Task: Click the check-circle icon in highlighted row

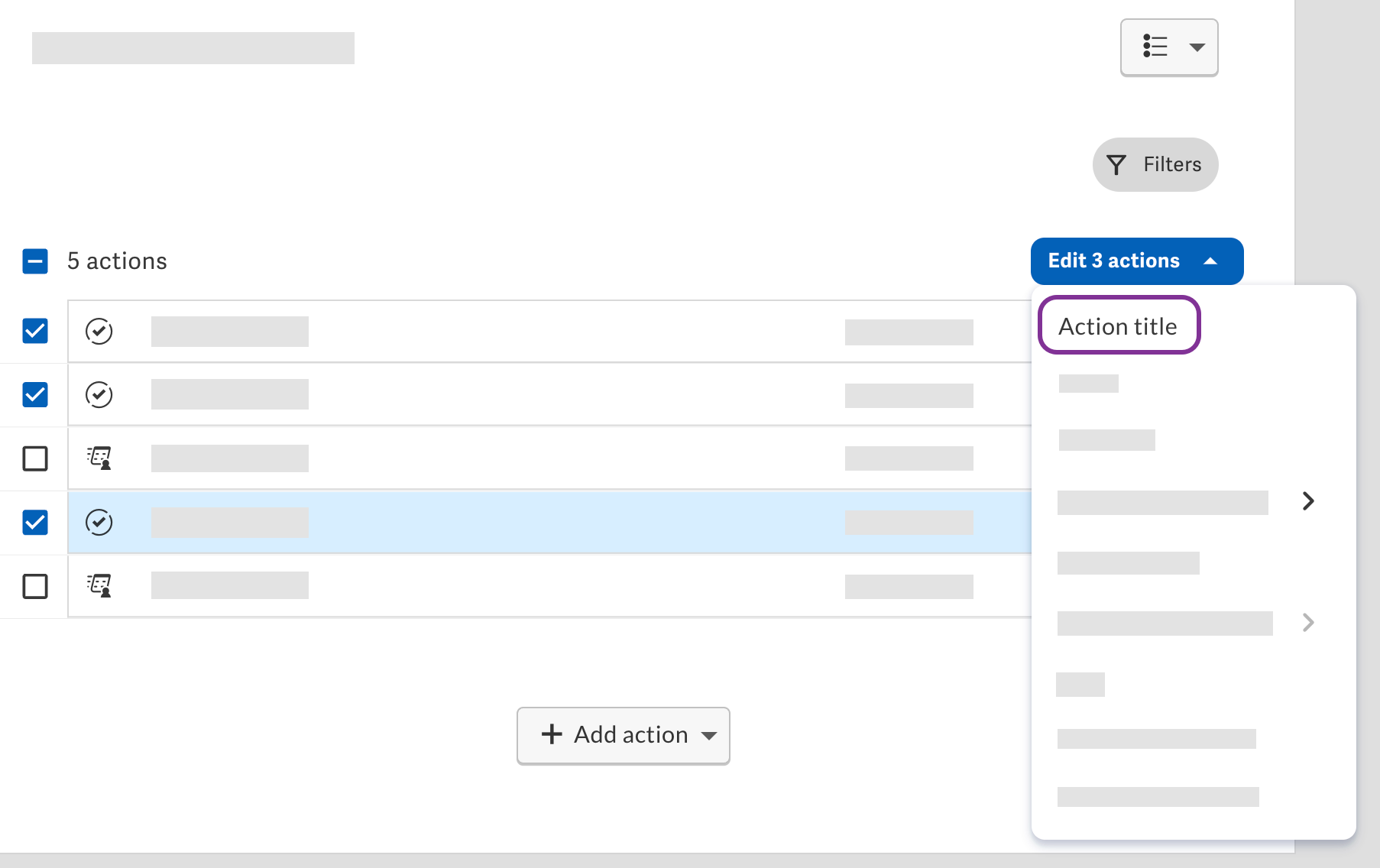Action: click(99, 523)
